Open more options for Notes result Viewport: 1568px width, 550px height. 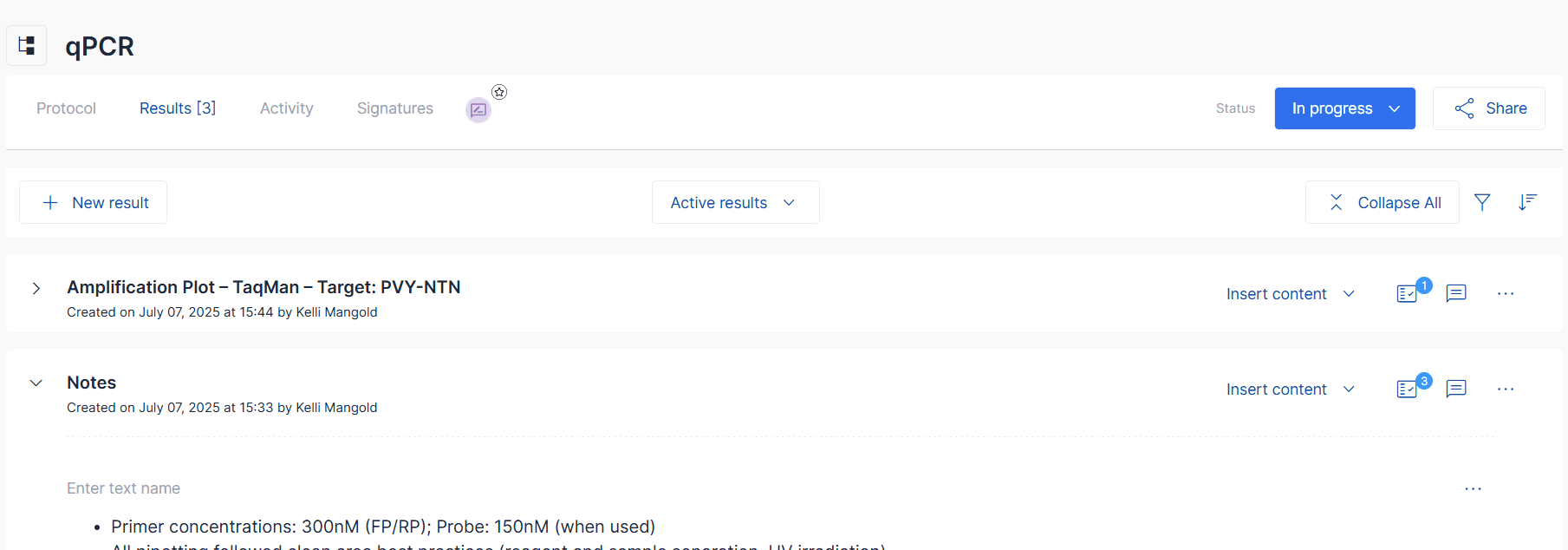click(x=1506, y=390)
